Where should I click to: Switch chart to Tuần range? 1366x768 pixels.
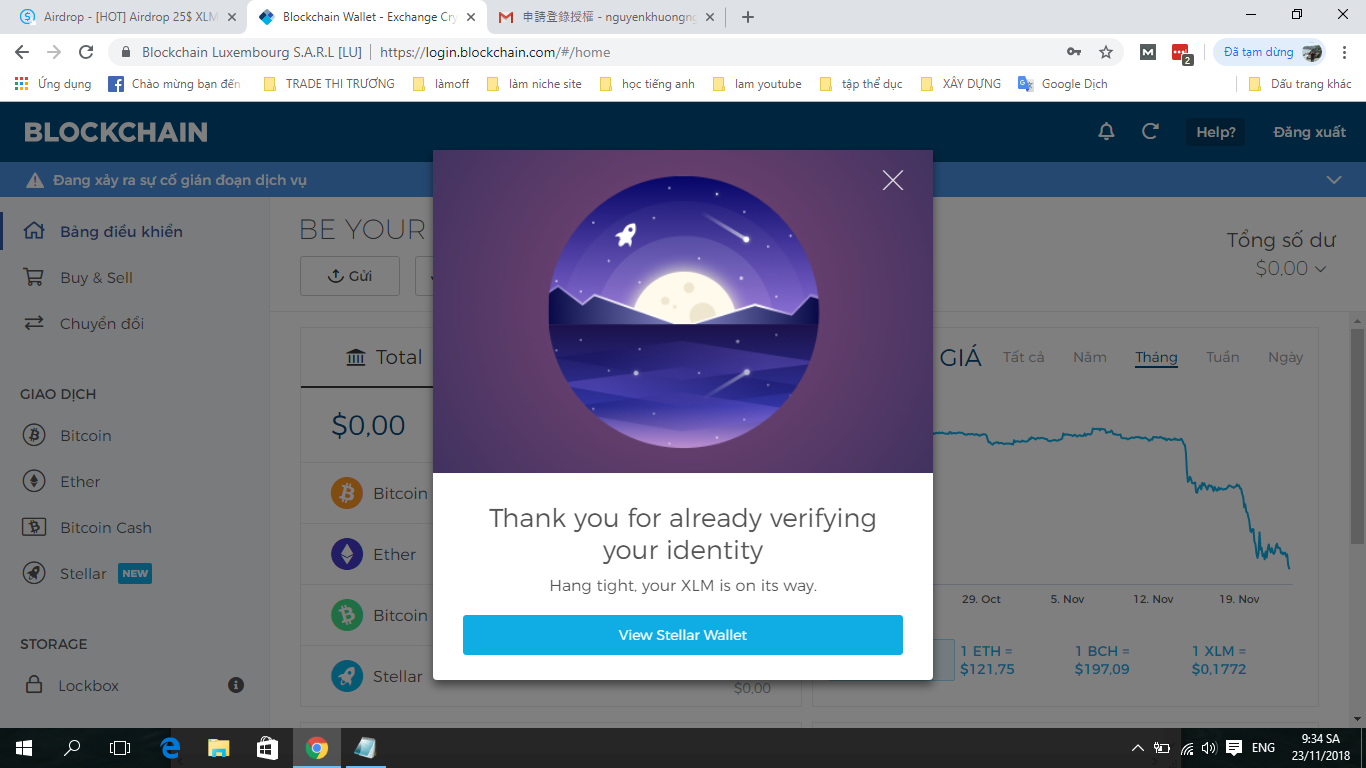pyautogui.click(x=1222, y=357)
